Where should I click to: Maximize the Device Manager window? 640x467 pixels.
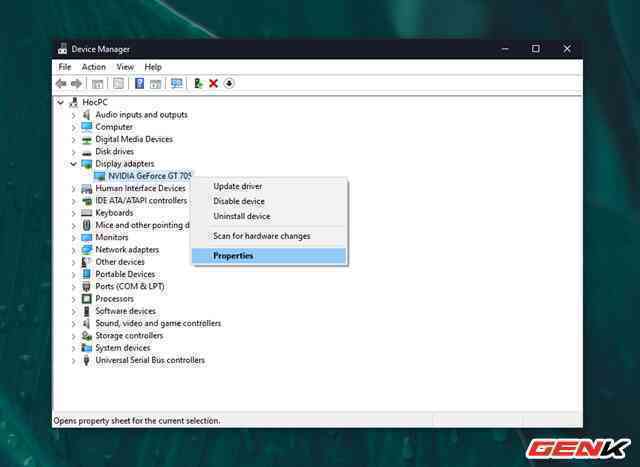[536, 49]
